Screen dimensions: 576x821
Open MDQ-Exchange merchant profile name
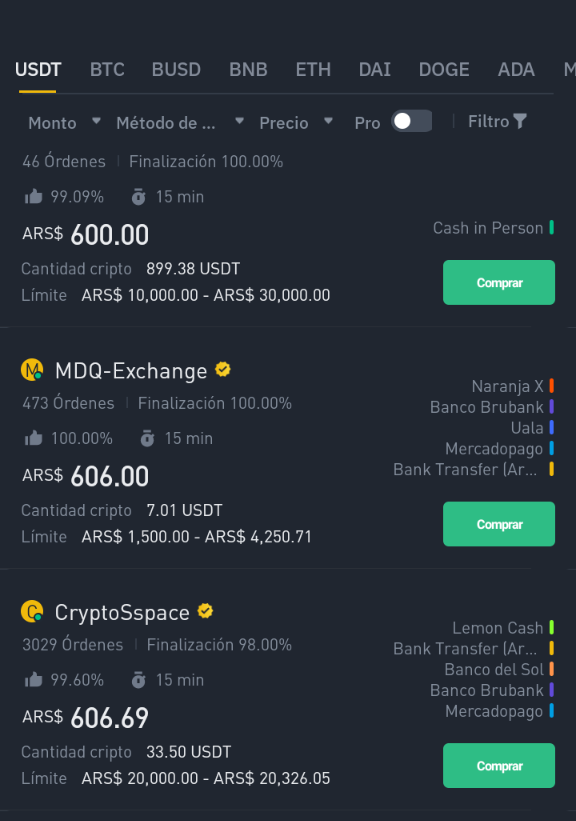[131, 371]
